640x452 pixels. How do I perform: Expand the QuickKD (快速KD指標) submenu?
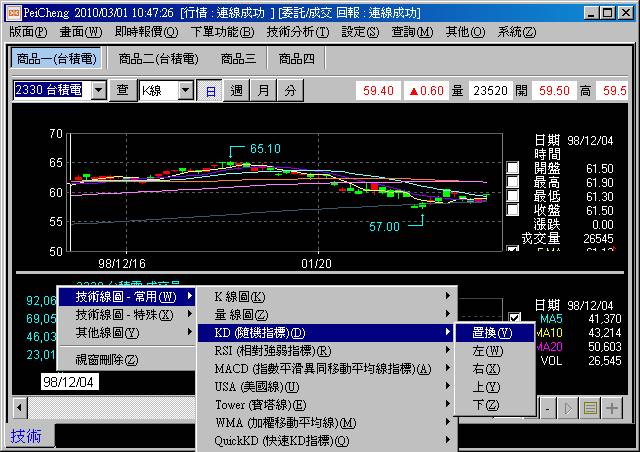tap(327, 440)
